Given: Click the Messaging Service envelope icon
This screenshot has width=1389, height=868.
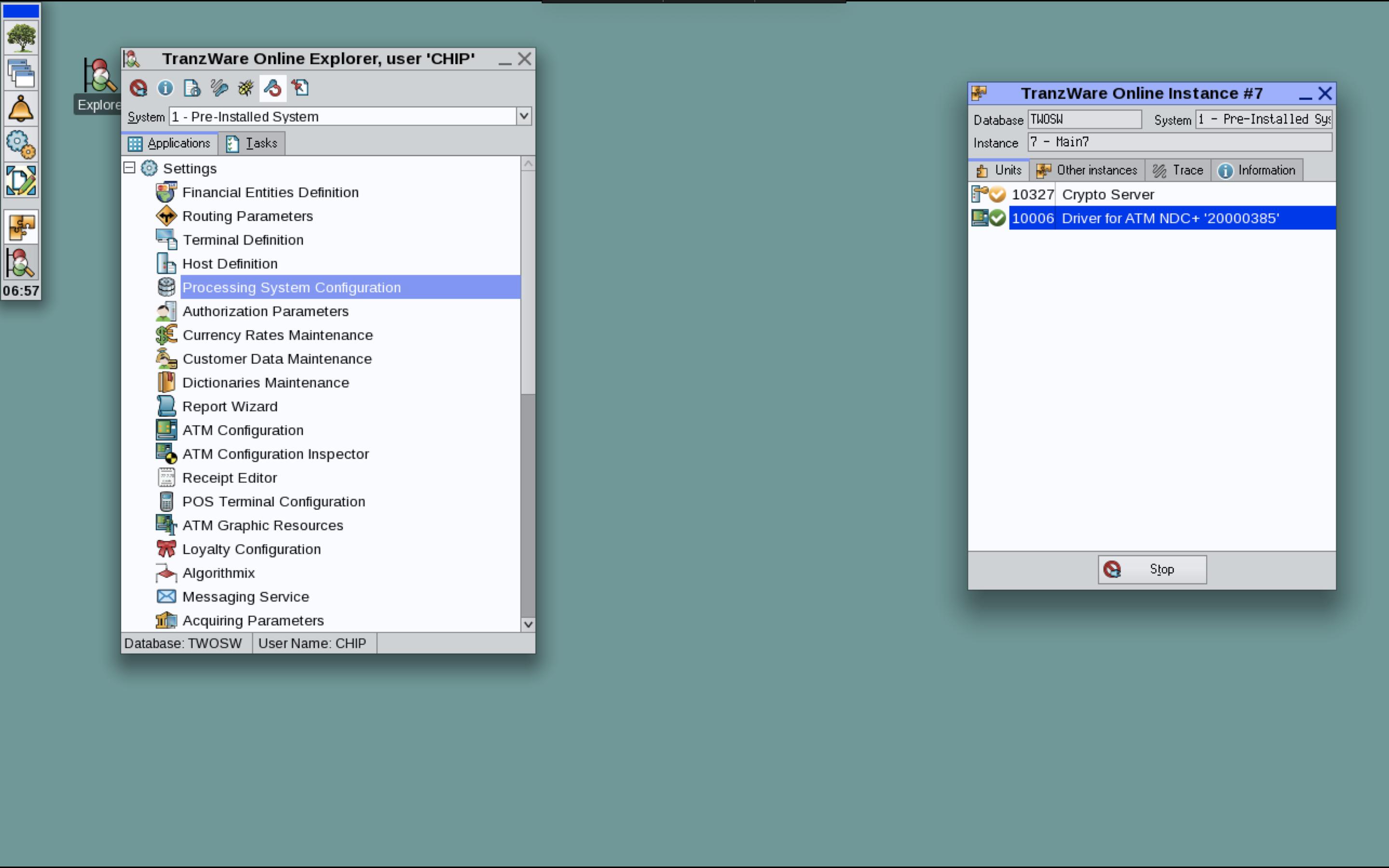Looking at the screenshot, I should coord(166,597).
